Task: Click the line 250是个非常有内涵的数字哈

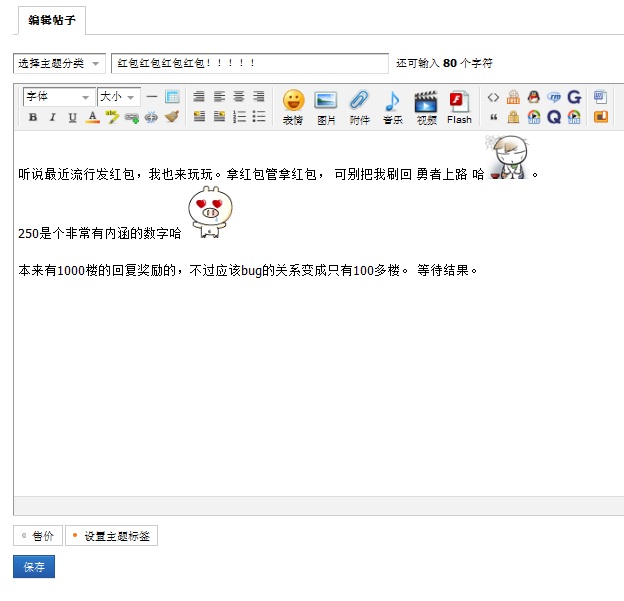Action: [99, 233]
